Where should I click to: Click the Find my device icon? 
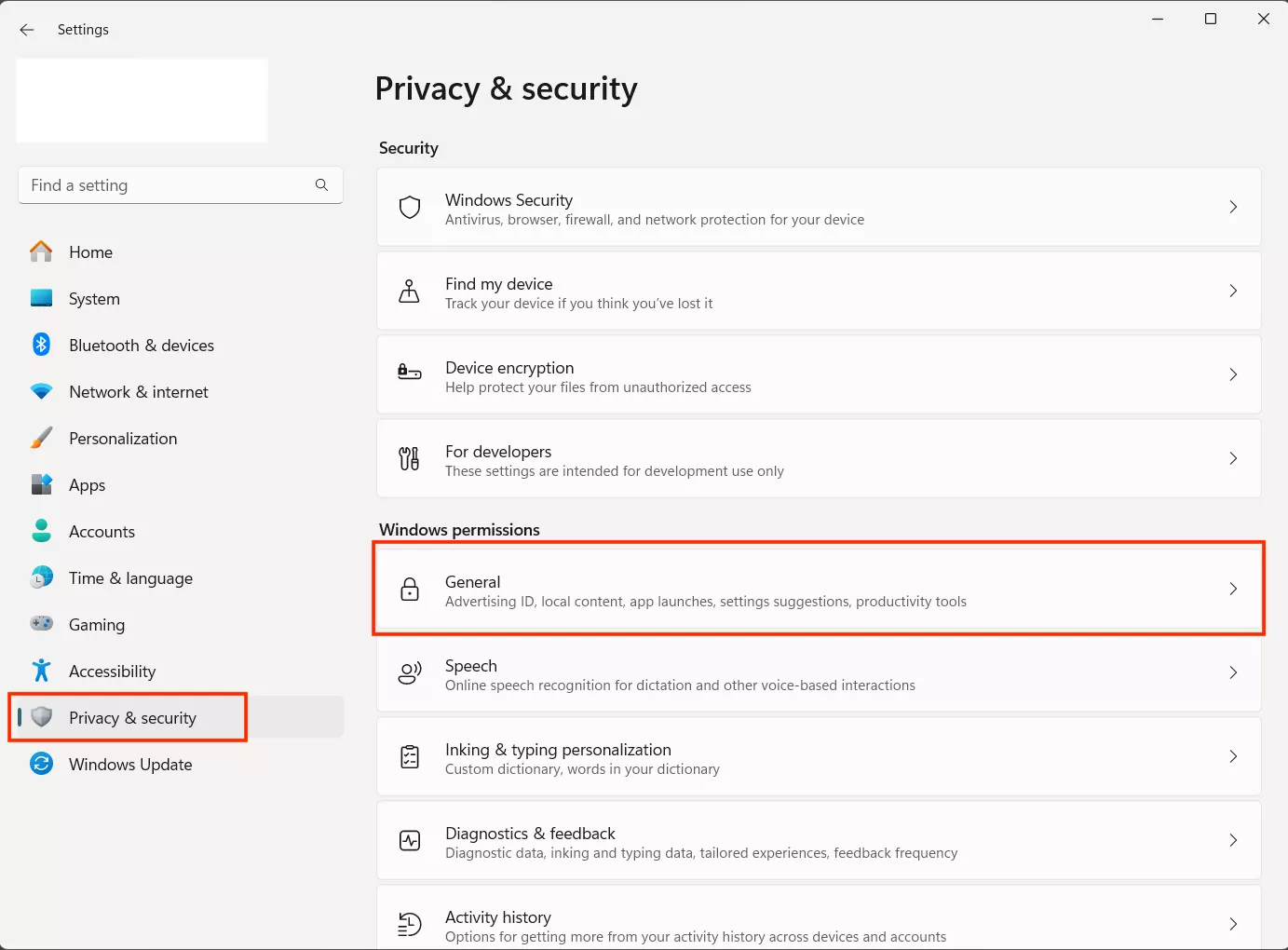pos(409,292)
